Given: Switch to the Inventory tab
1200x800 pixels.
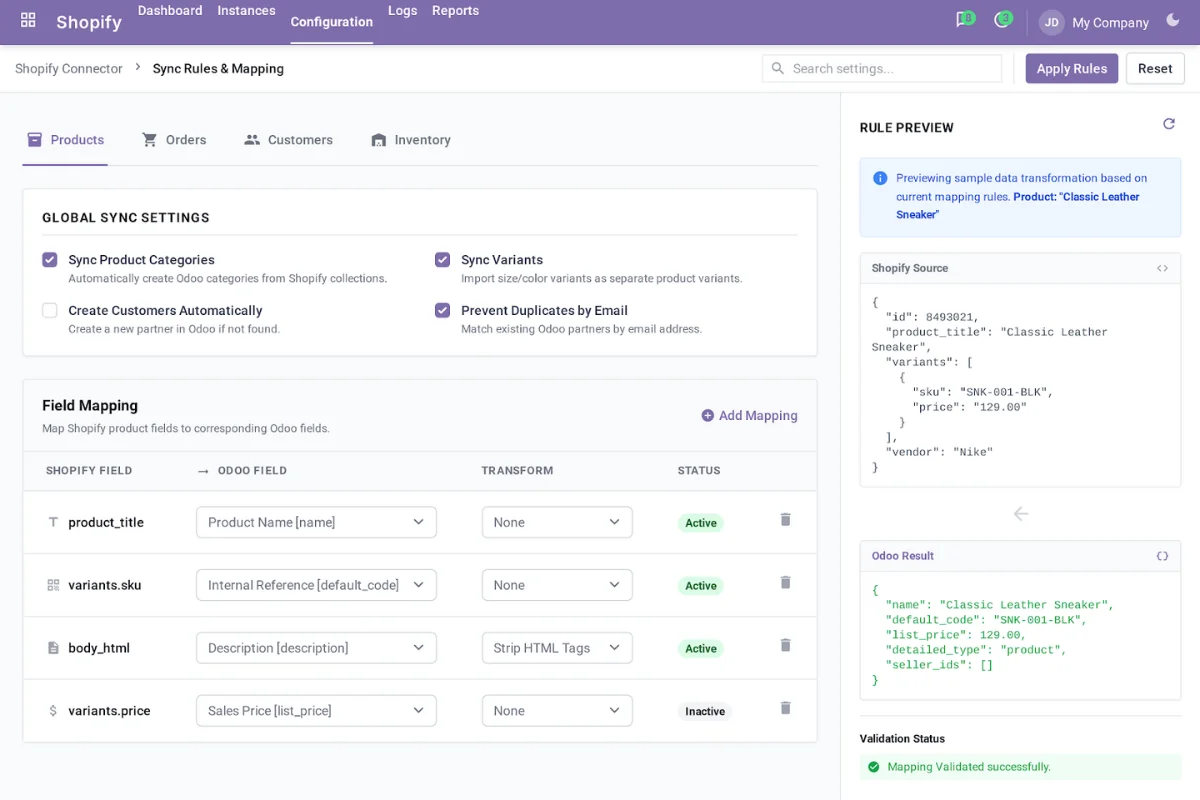Looking at the screenshot, I should tap(410, 140).
